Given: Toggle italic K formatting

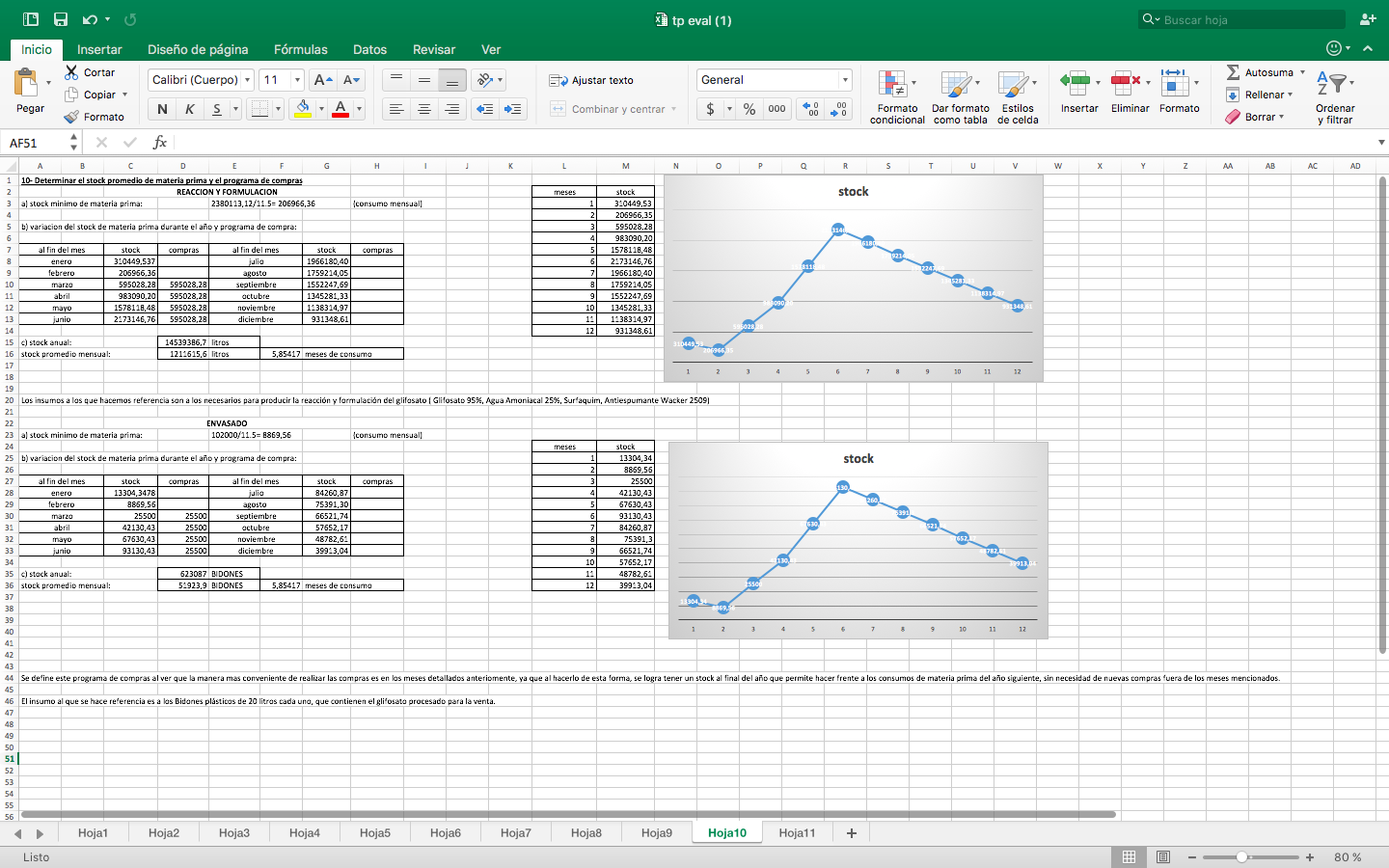Looking at the screenshot, I should click(189, 109).
